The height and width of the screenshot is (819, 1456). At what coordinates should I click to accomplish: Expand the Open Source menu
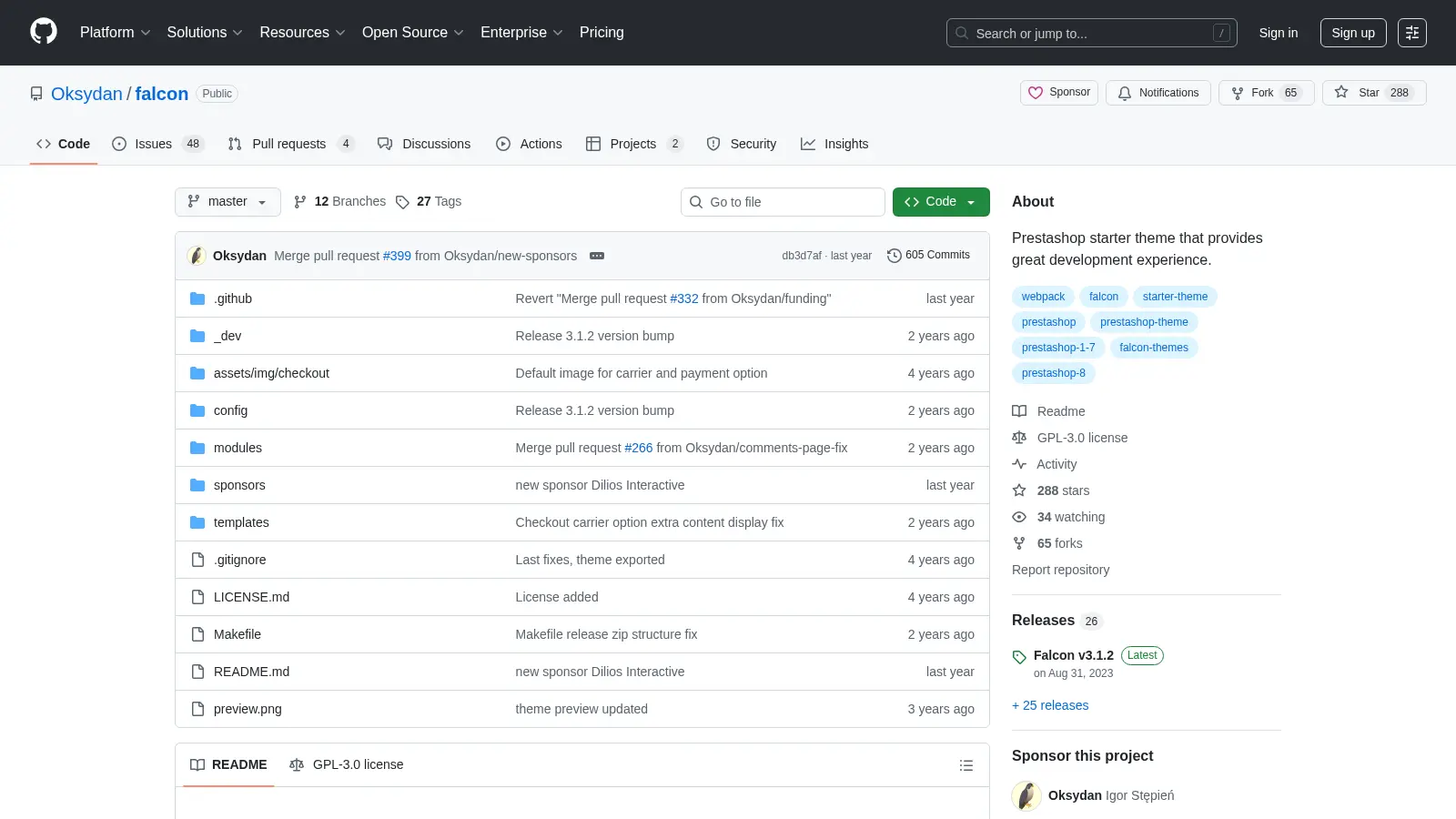pyautogui.click(x=413, y=33)
